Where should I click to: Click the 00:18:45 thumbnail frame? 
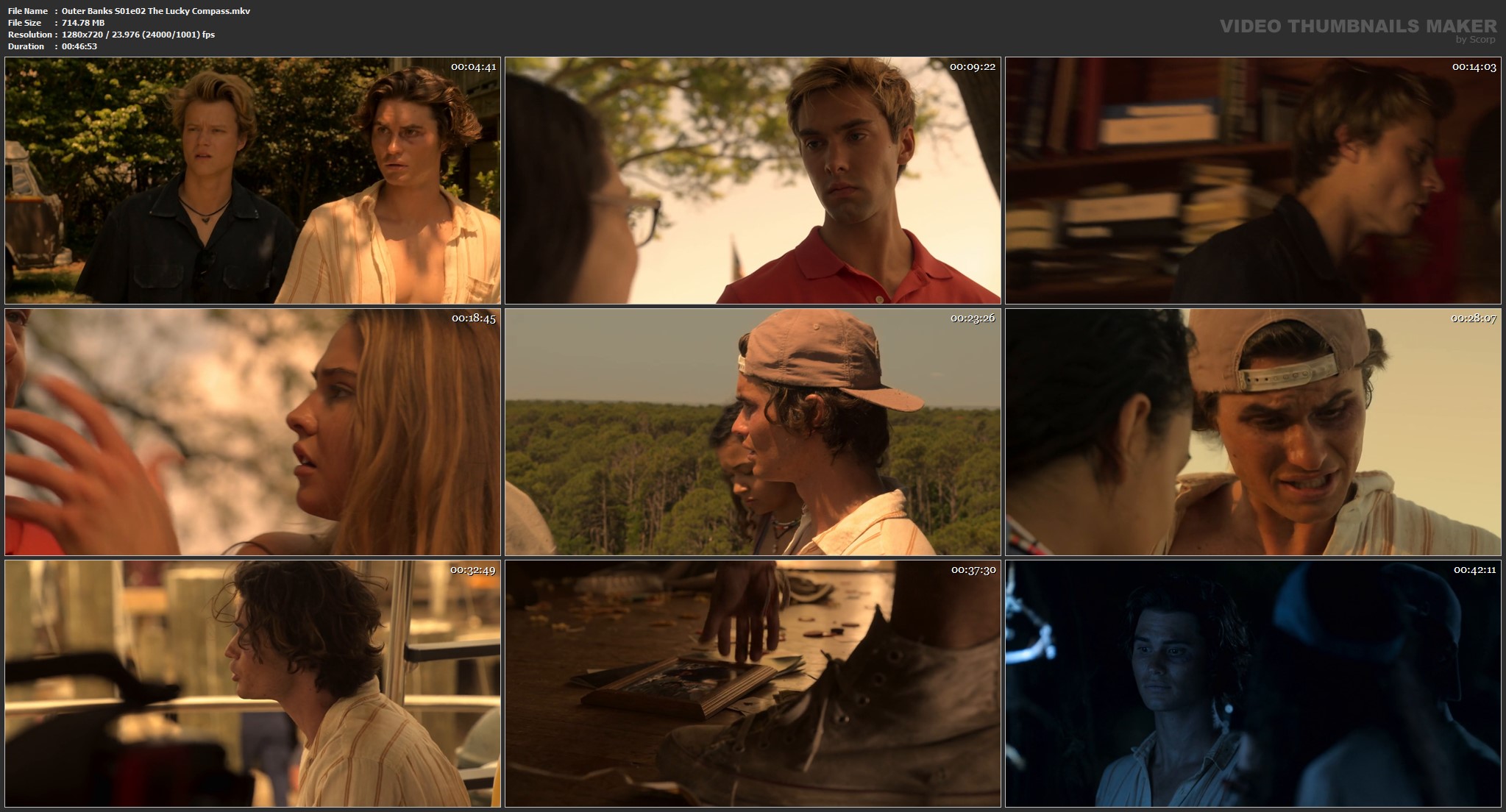coord(252,432)
